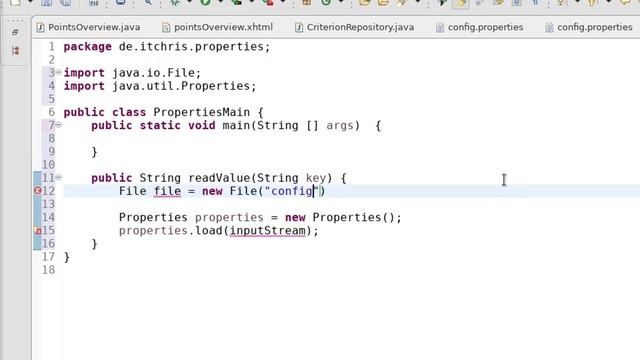This screenshot has width=640, height=360.
Task: Click java.util.Properties in the import statement
Action: 181,86
